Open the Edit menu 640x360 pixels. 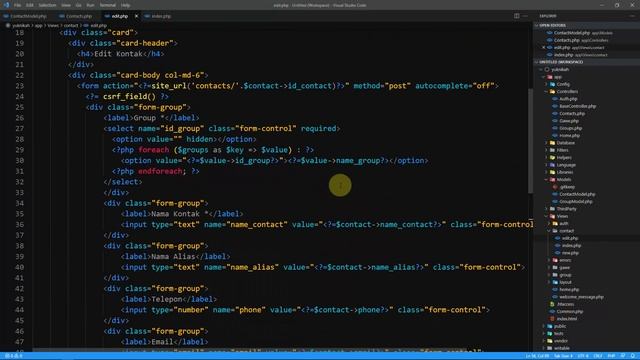tap(29, 5)
